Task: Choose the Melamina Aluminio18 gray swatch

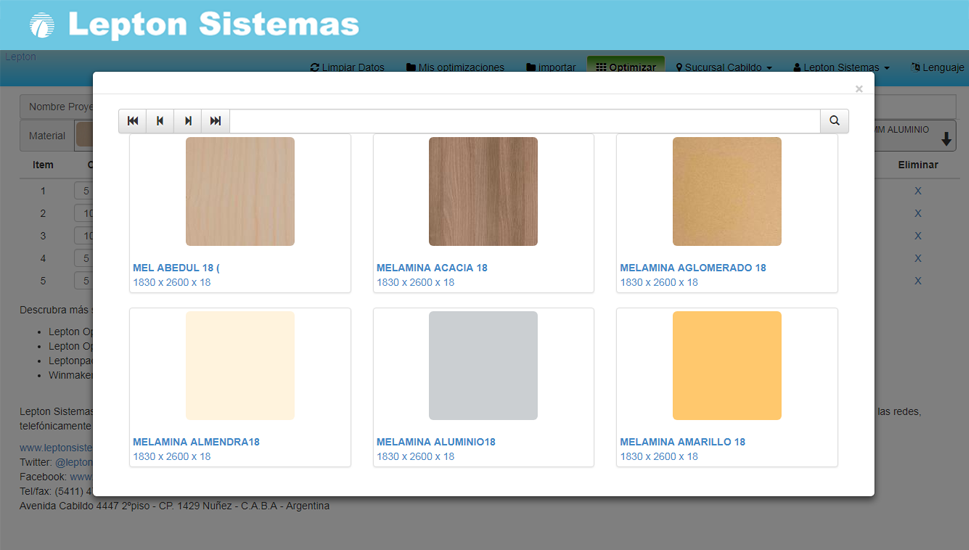Action: click(483, 365)
